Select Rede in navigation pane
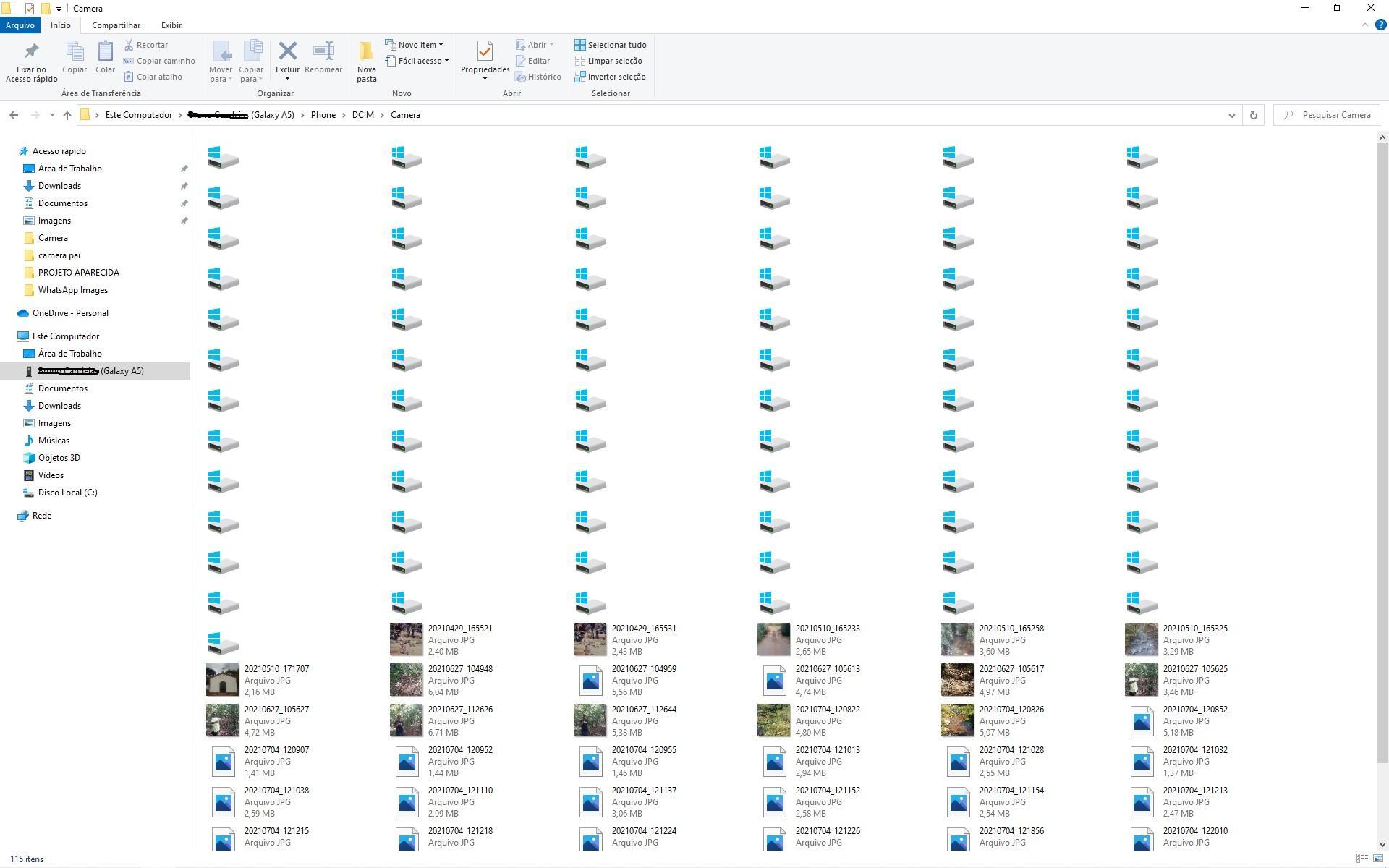1389x868 pixels. 42,516
